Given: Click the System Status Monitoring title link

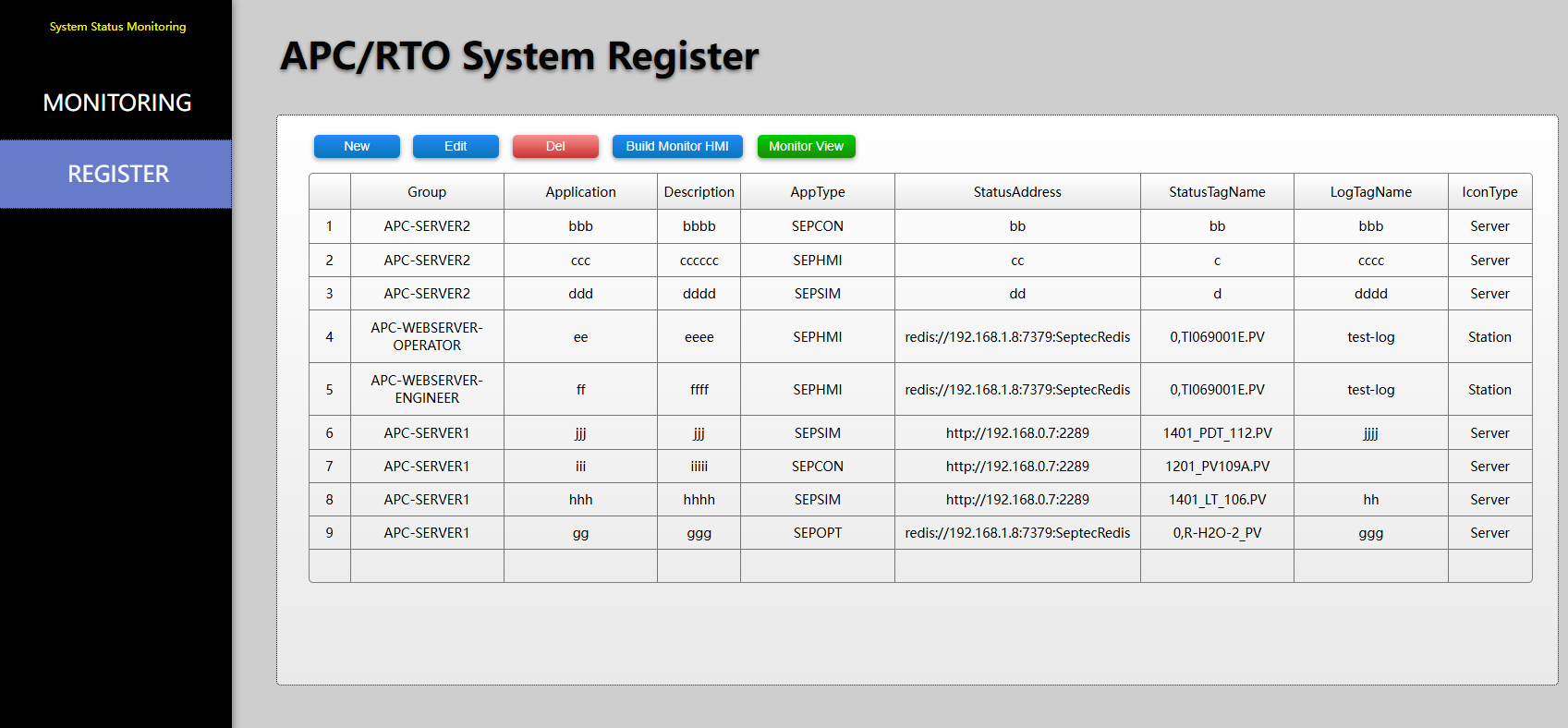Looking at the screenshot, I should [117, 27].
